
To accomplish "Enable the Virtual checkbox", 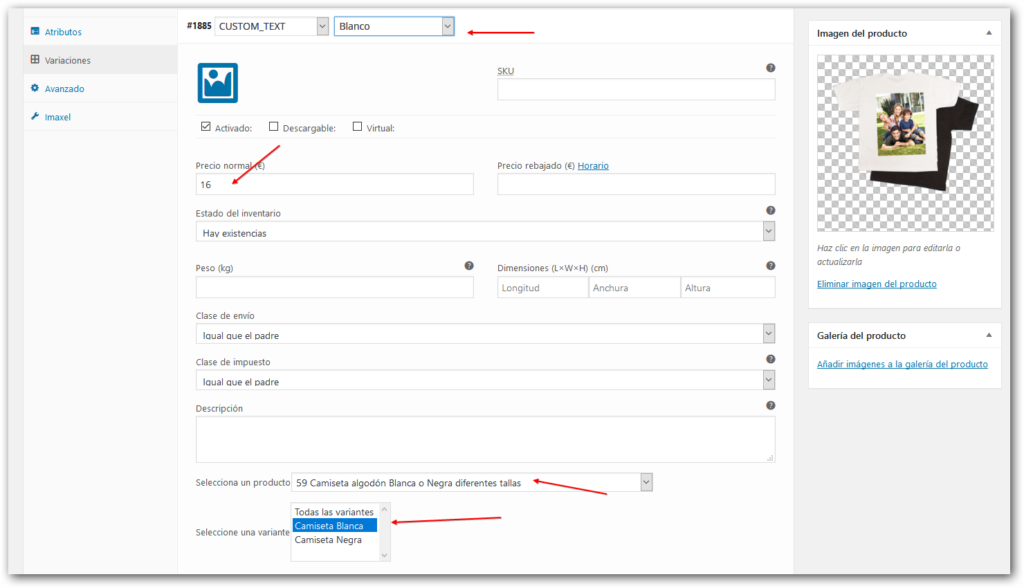I will pos(357,127).
